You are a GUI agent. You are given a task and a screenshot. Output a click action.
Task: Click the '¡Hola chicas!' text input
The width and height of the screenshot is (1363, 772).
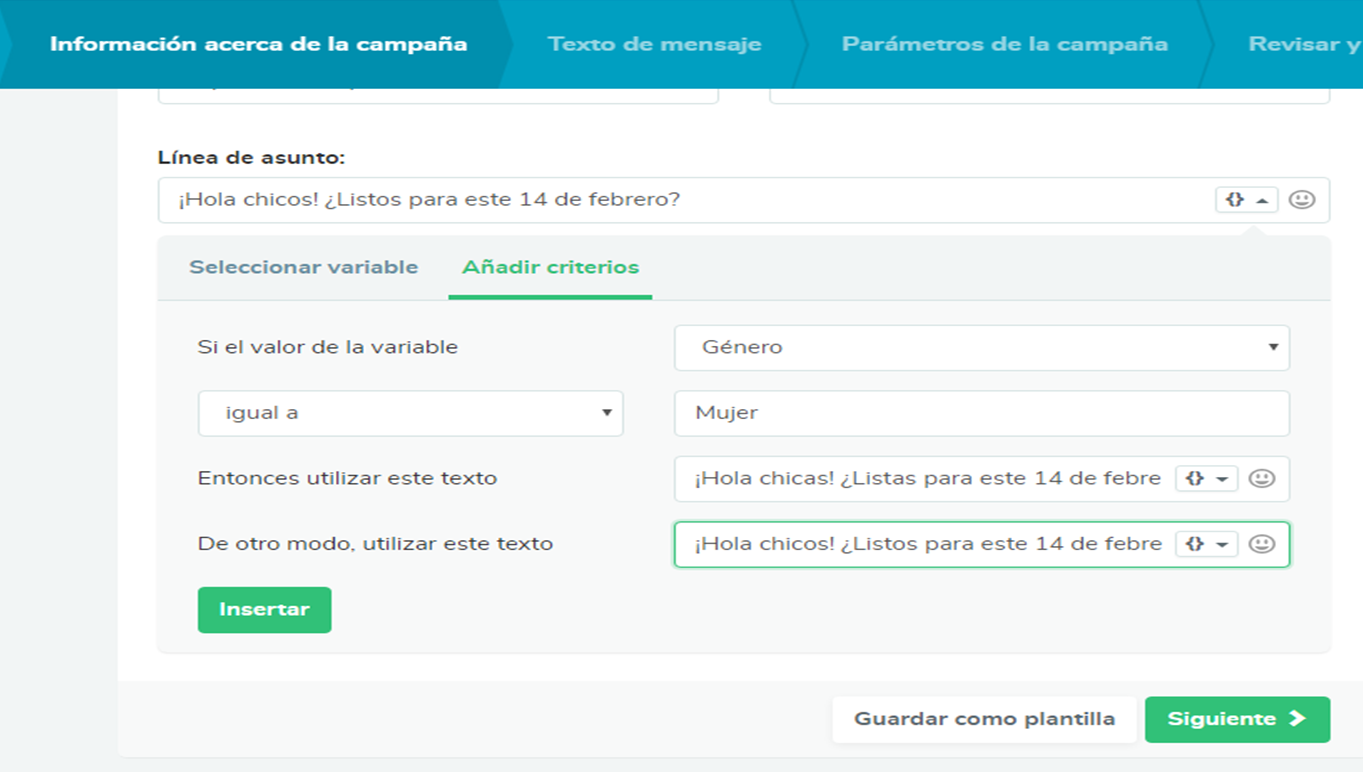925,478
